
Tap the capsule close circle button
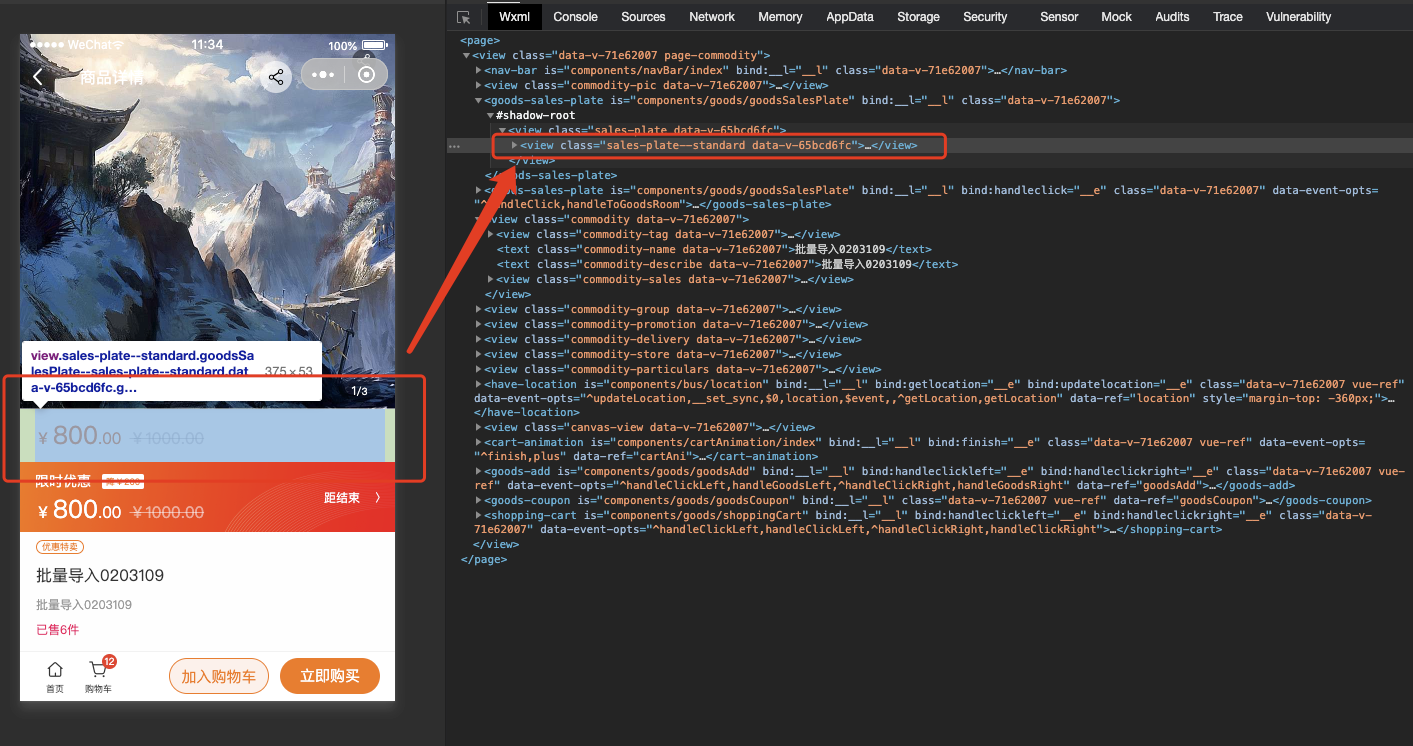pyautogui.click(x=366, y=75)
